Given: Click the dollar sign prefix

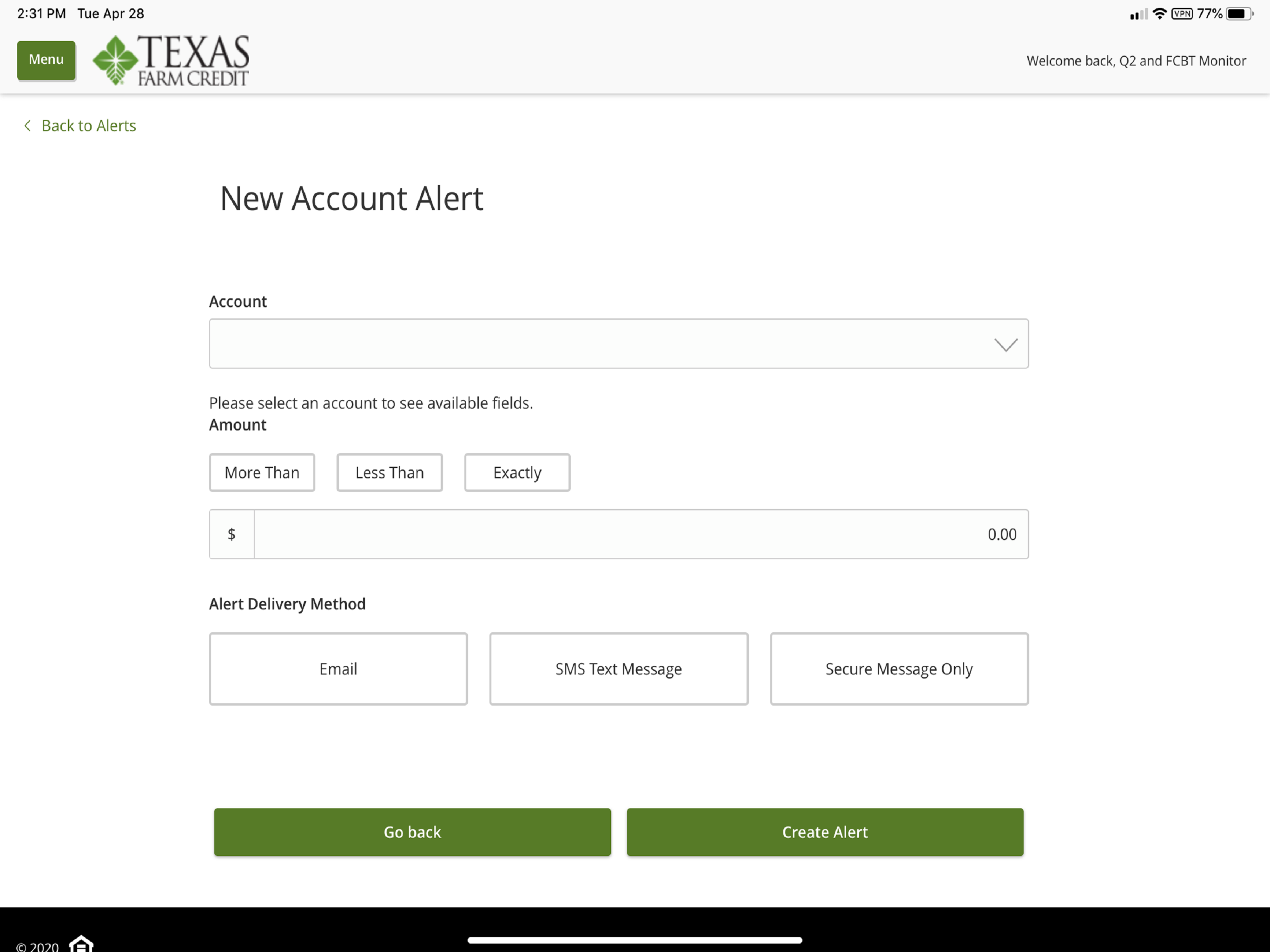Looking at the screenshot, I should tap(232, 534).
